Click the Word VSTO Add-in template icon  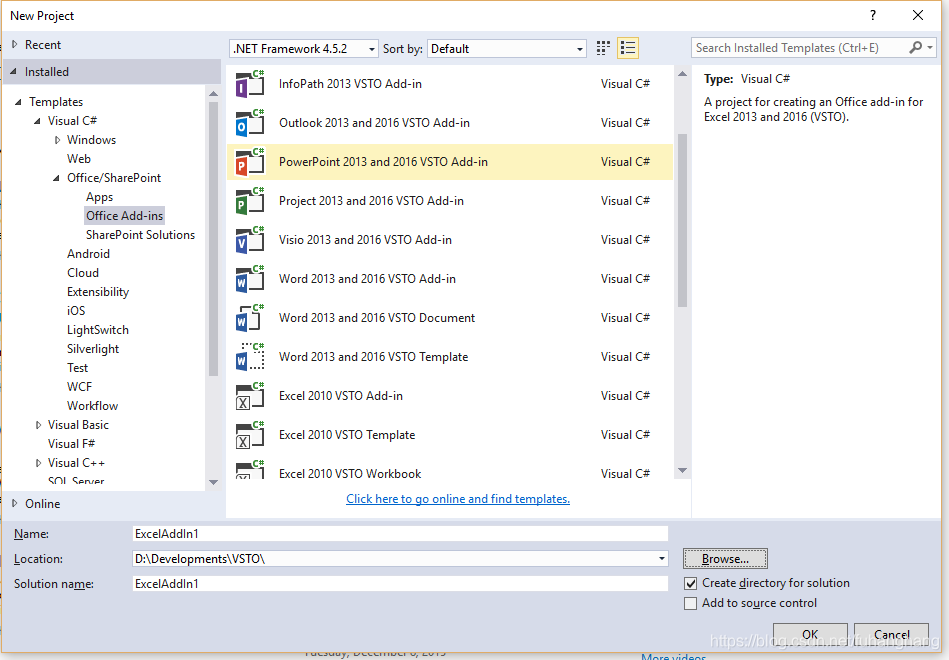pyautogui.click(x=249, y=279)
